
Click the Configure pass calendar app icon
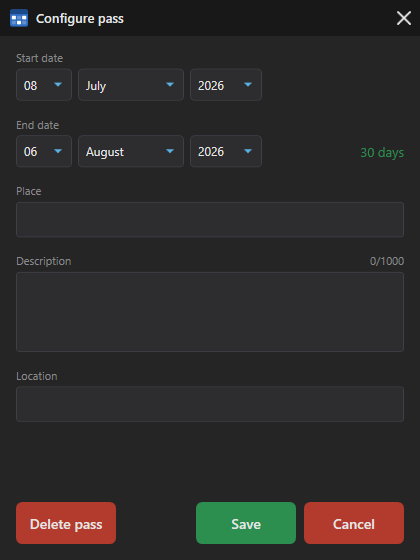(x=19, y=18)
